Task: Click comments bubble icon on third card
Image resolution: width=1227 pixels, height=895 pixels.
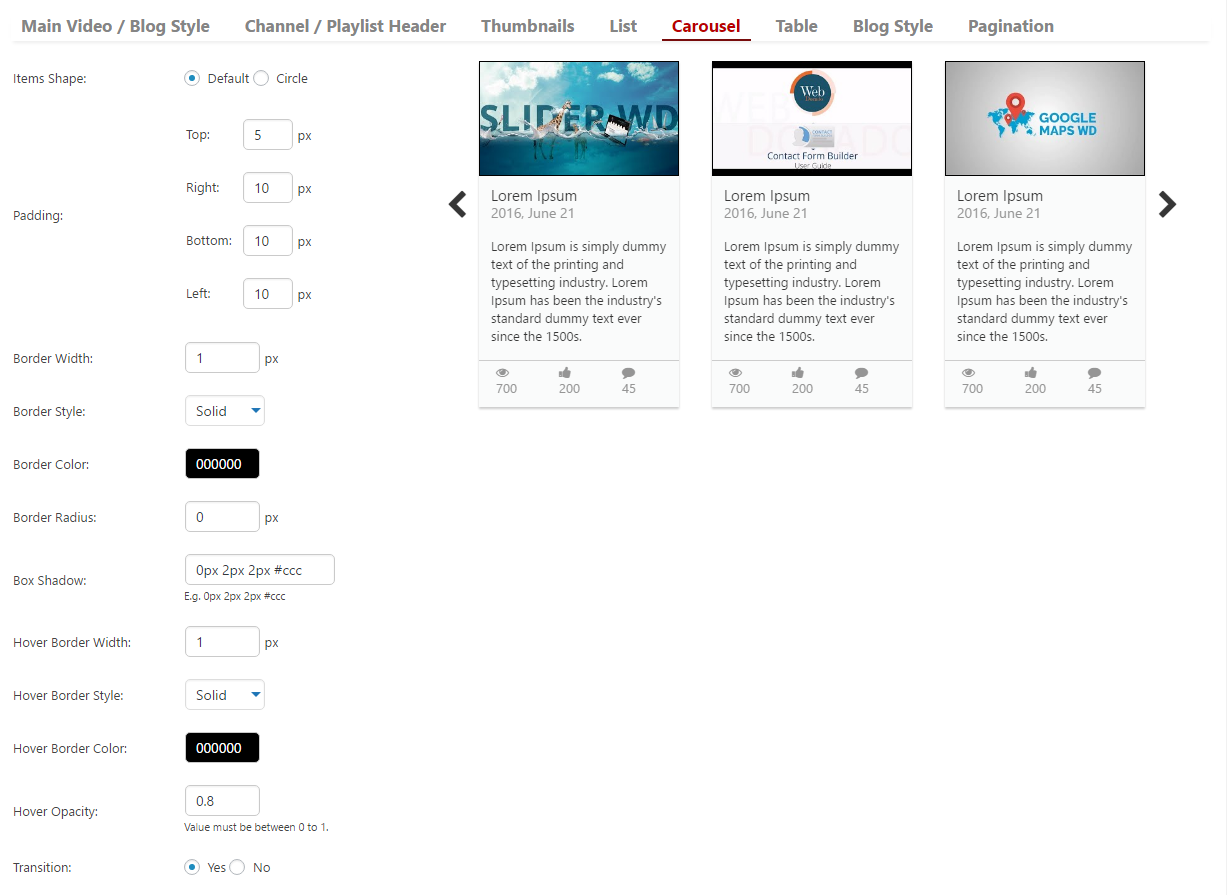Action: [1094, 373]
